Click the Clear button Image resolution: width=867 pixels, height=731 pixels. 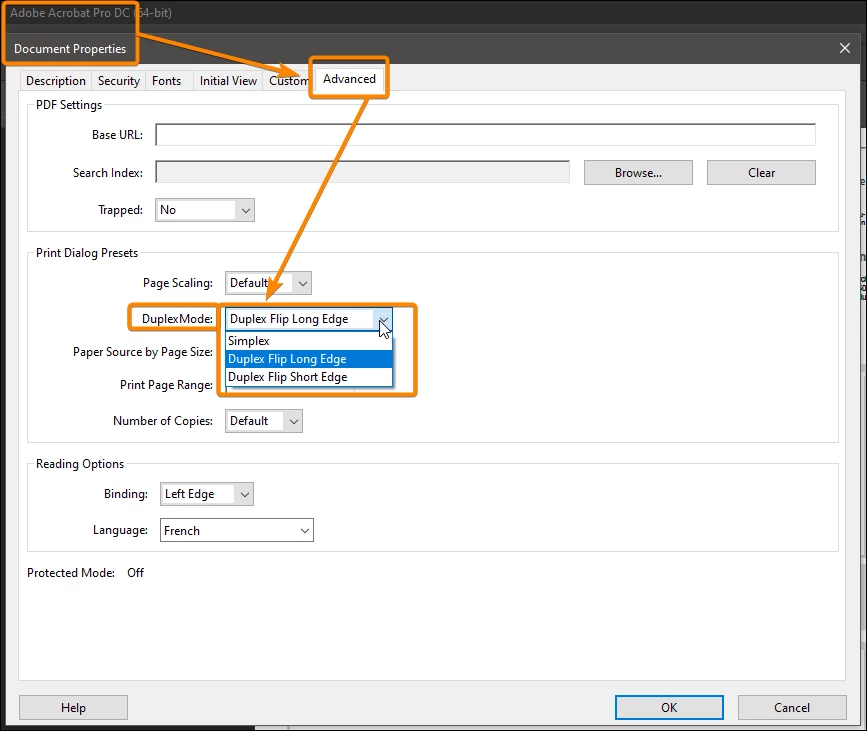pyautogui.click(x=761, y=173)
